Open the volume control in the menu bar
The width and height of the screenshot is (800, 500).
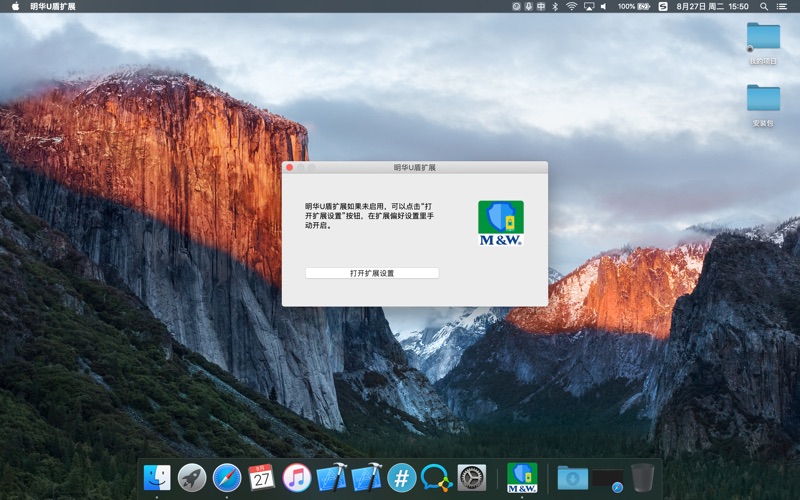604,6
